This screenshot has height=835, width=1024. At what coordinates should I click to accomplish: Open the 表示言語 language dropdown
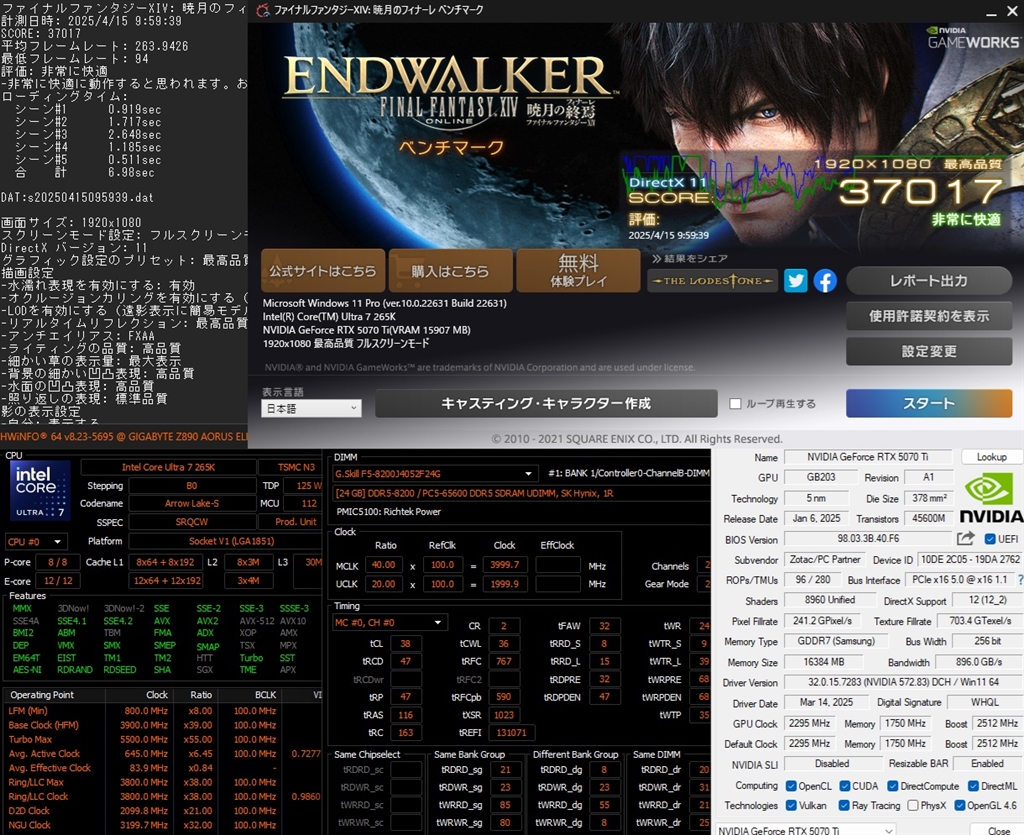311,408
